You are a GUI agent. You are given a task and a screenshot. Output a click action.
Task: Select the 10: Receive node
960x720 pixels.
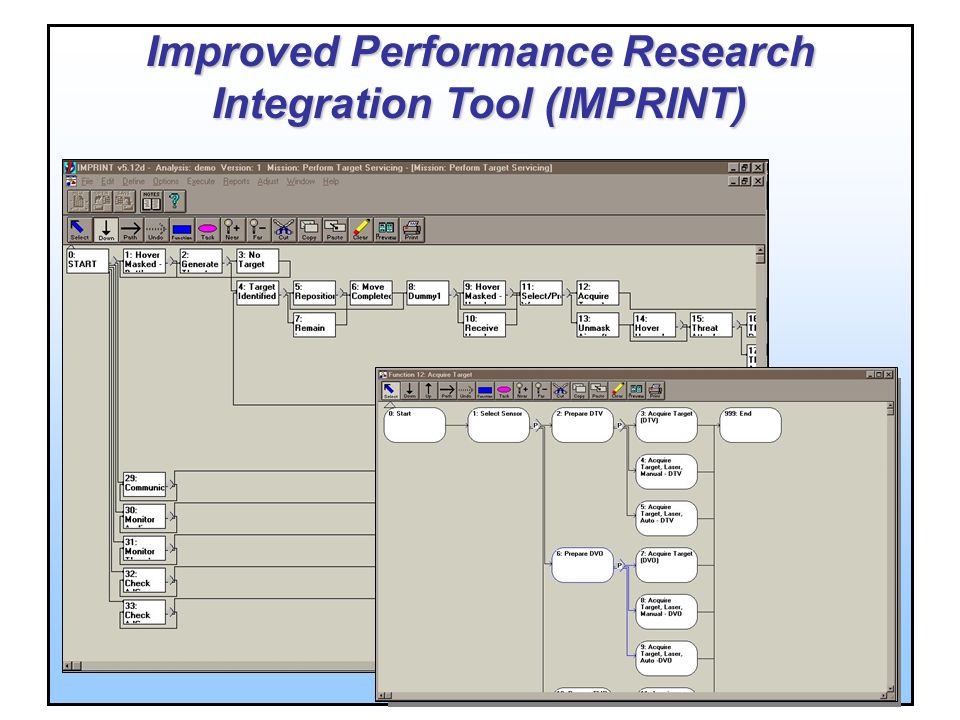point(484,324)
